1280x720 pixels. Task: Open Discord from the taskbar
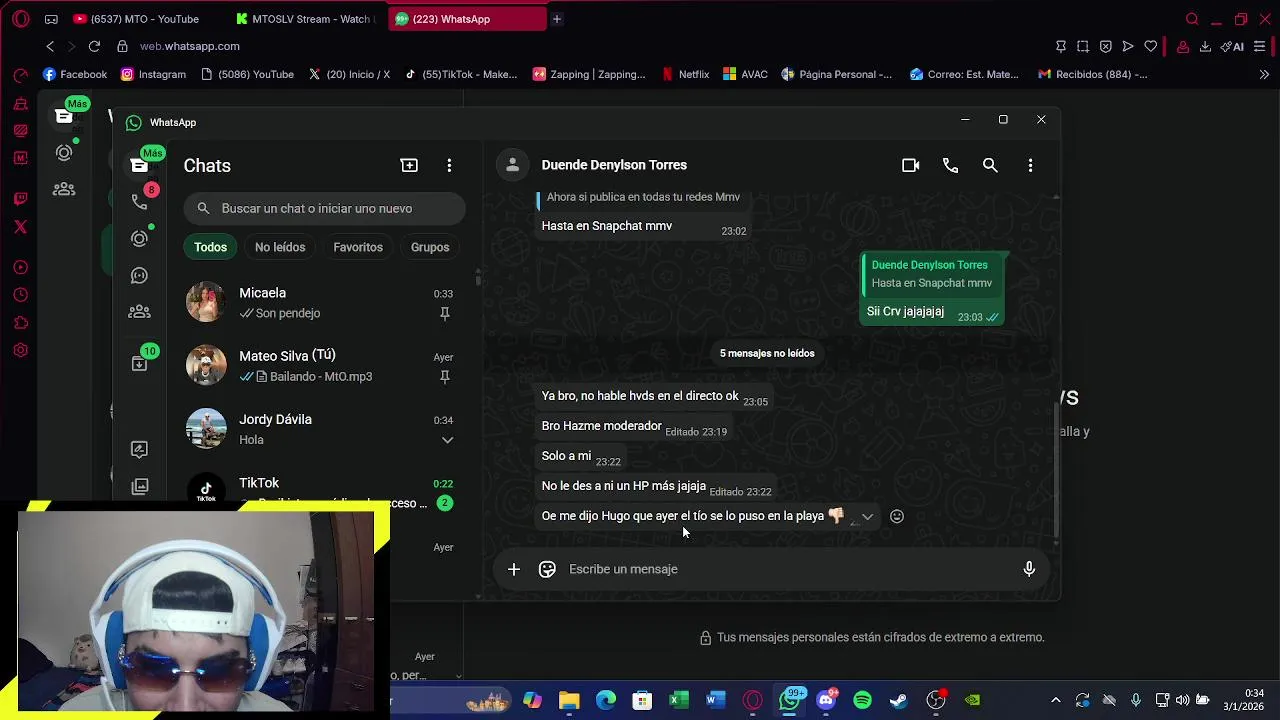pos(826,700)
